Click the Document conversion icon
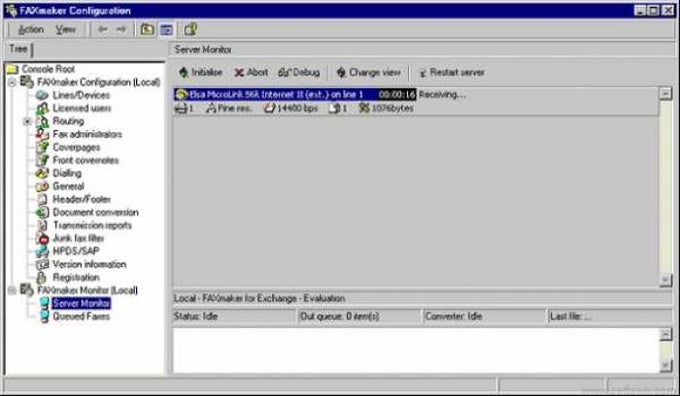 click(42, 212)
